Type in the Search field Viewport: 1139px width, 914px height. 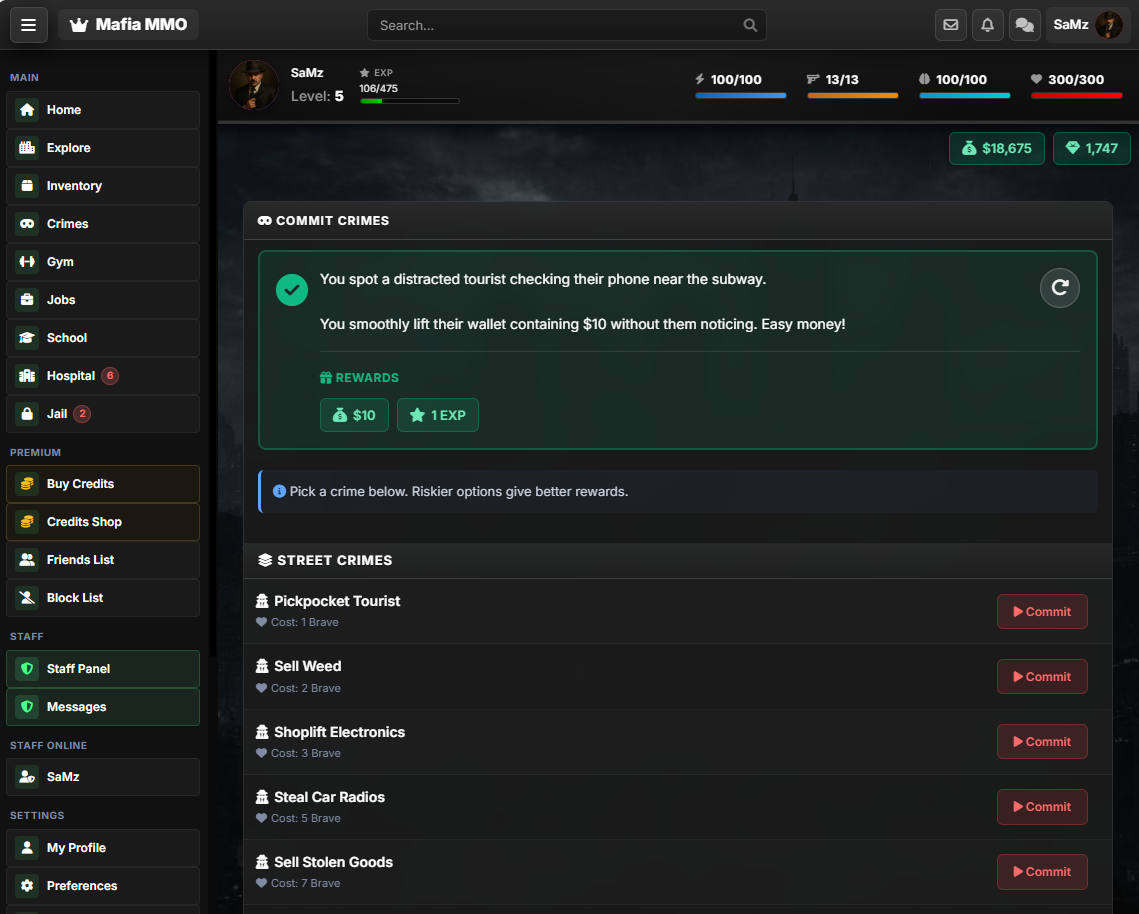pyautogui.click(x=555, y=25)
